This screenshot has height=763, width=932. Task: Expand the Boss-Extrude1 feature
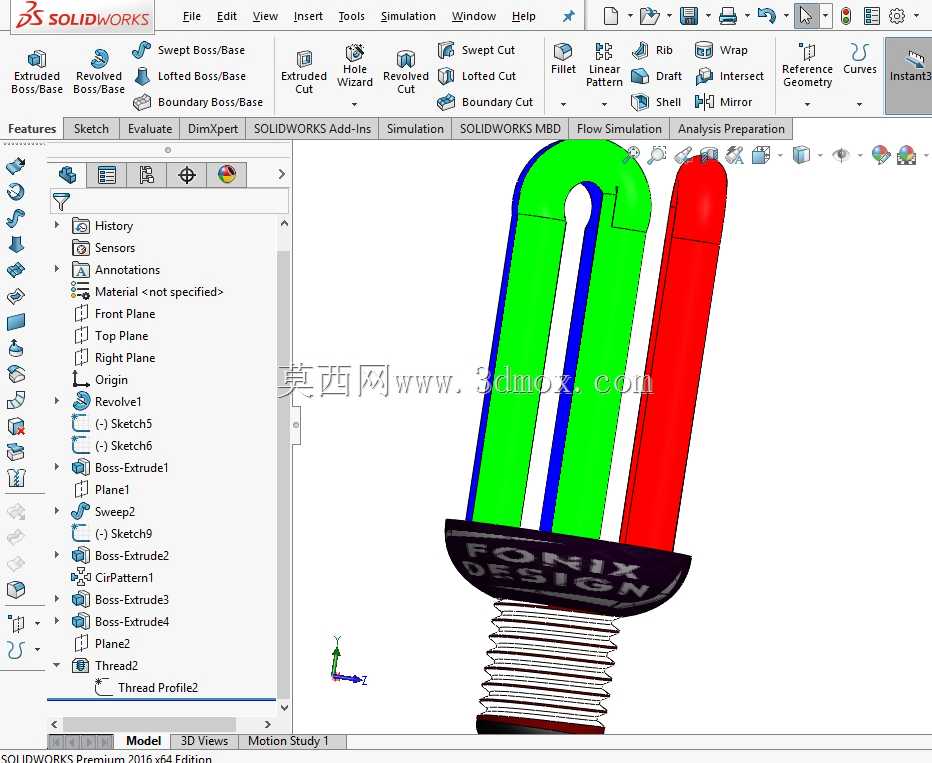pos(56,467)
